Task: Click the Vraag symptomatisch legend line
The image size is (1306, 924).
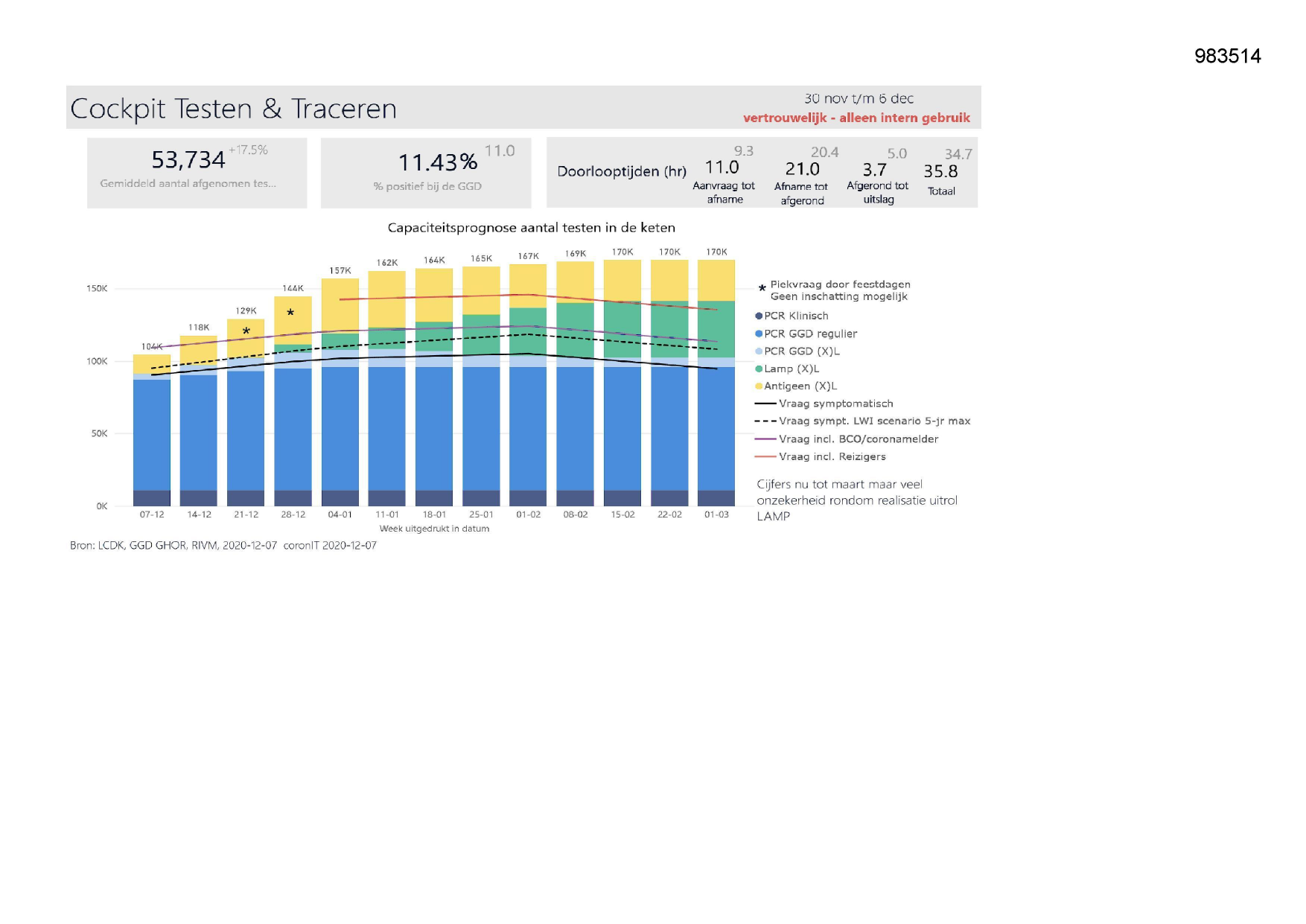Action: (765, 404)
